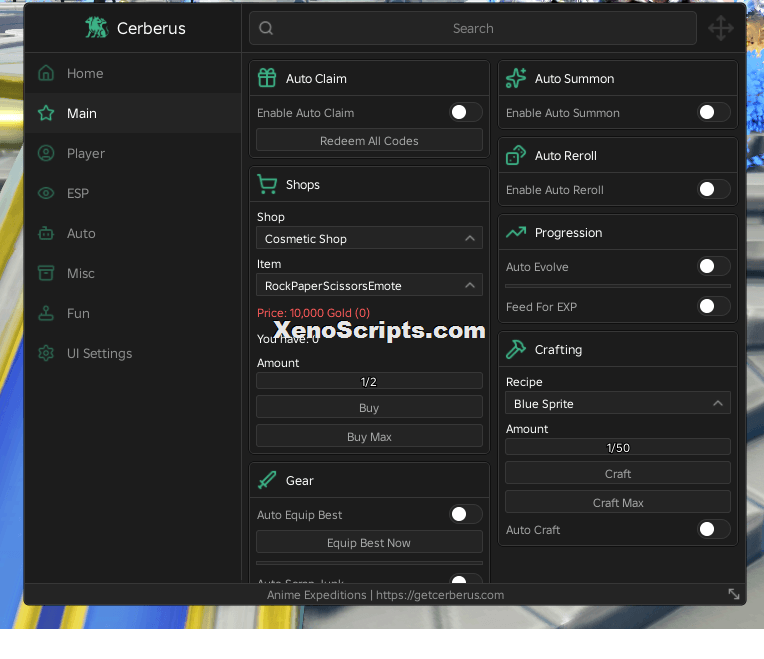Open the Home tab
This screenshot has width=764, height=659.
click(133, 73)
